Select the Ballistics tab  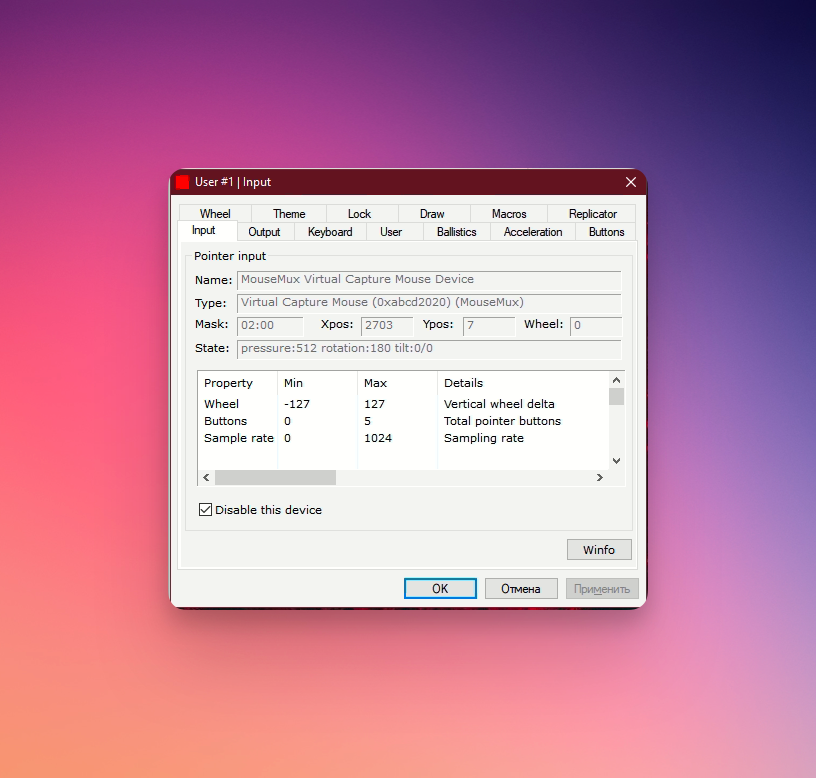(x=456, y=232)
